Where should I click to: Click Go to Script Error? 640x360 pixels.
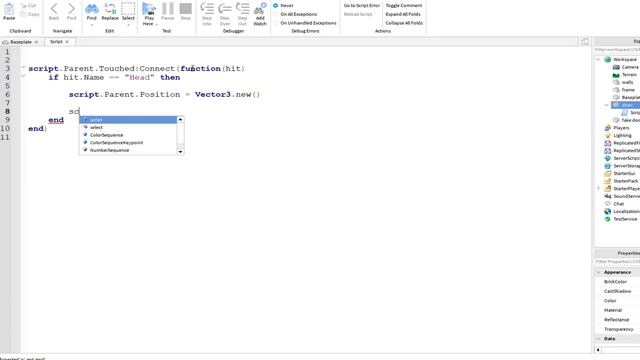click(362, 6)
